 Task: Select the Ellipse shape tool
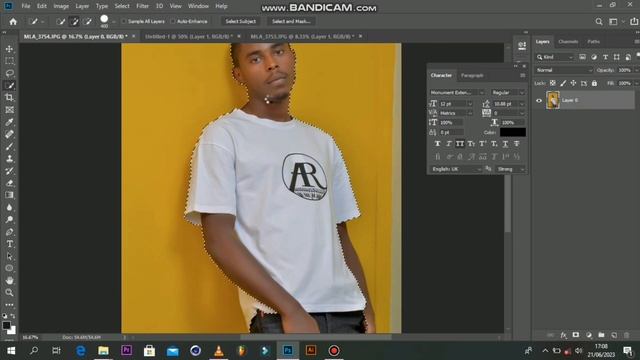(9, 268)
